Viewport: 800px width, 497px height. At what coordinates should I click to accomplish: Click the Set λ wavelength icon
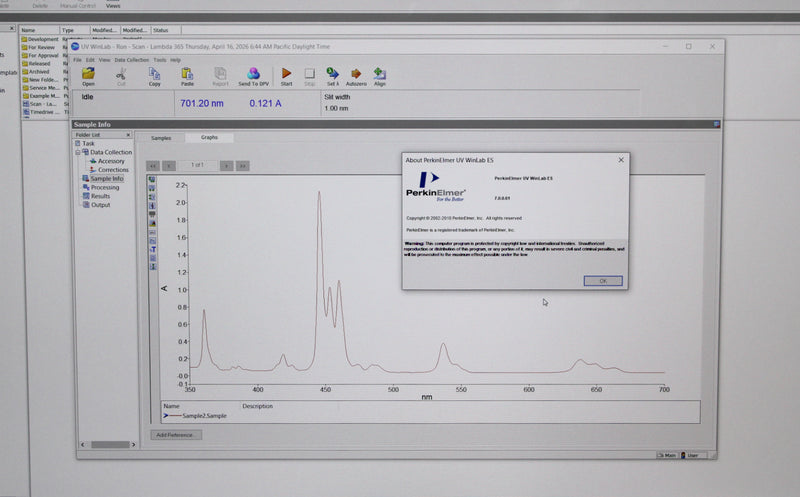(333, 77)
